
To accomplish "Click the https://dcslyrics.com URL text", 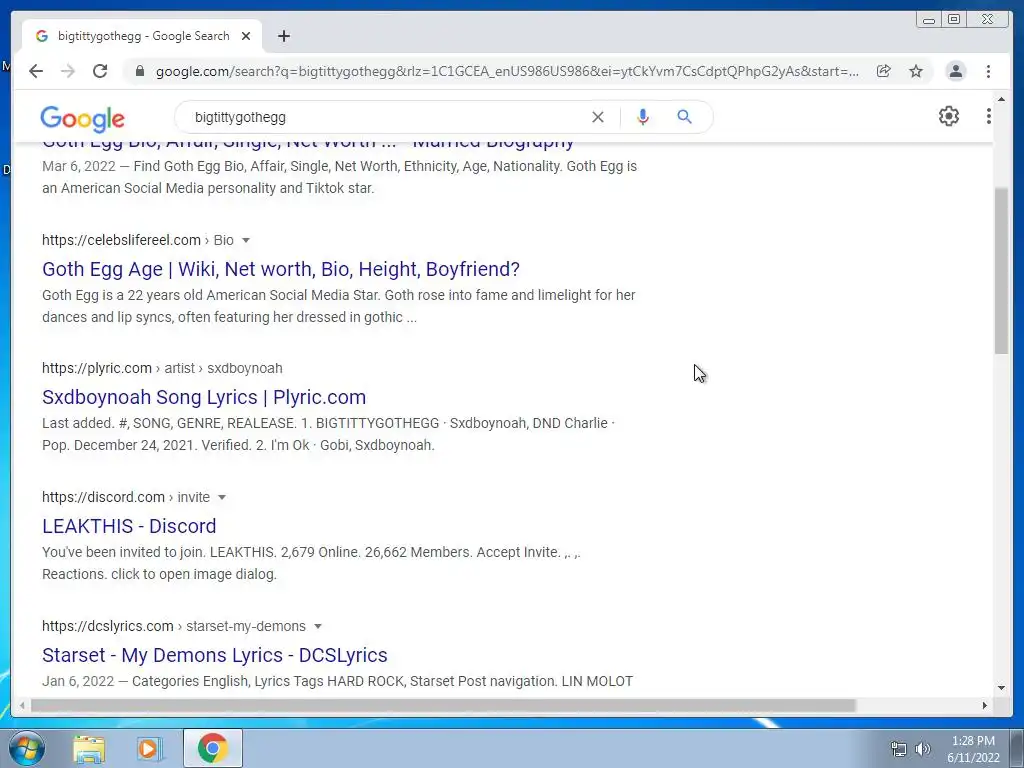I will click(x=108, y=626).
